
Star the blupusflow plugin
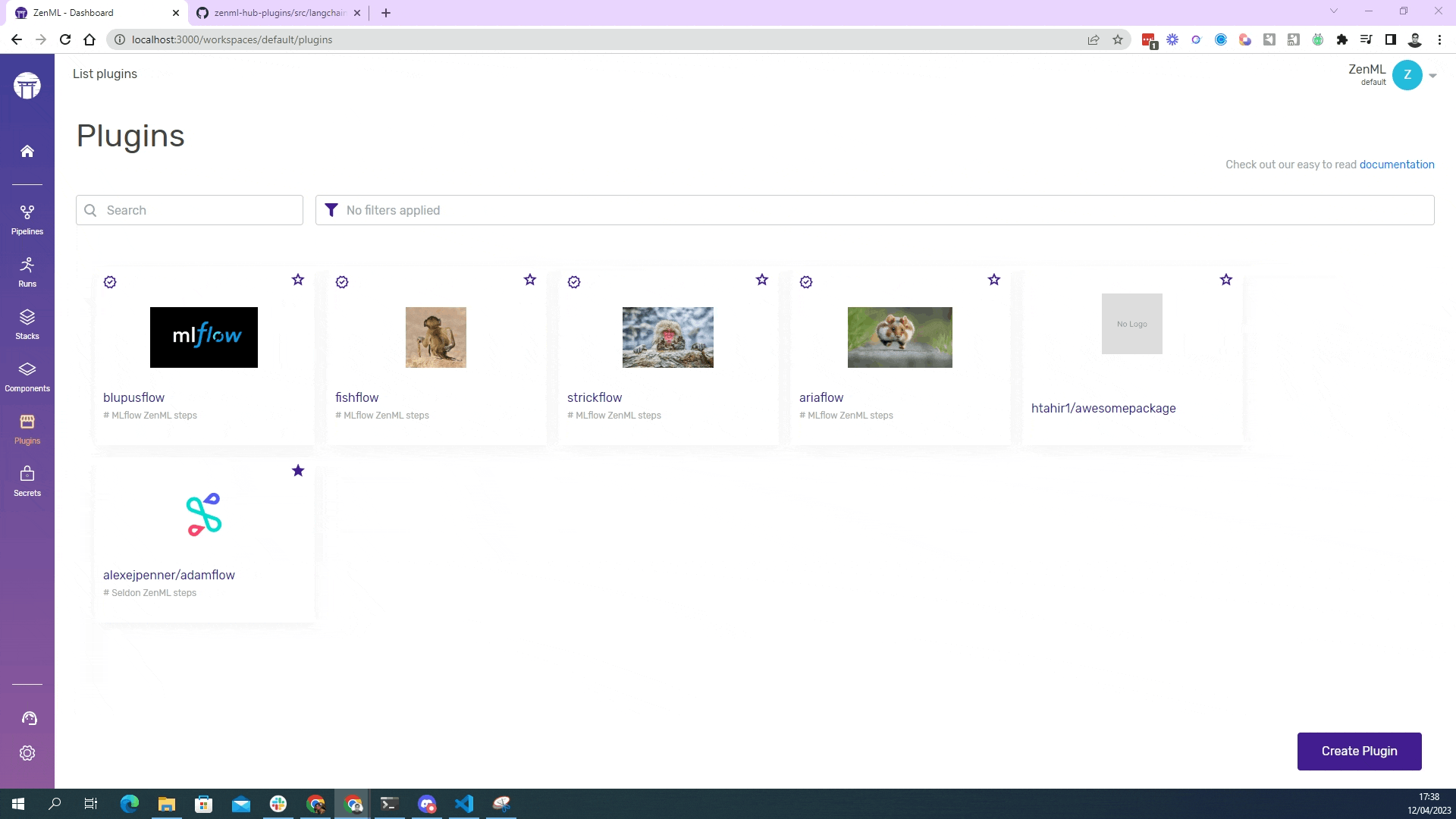[298, 280]
